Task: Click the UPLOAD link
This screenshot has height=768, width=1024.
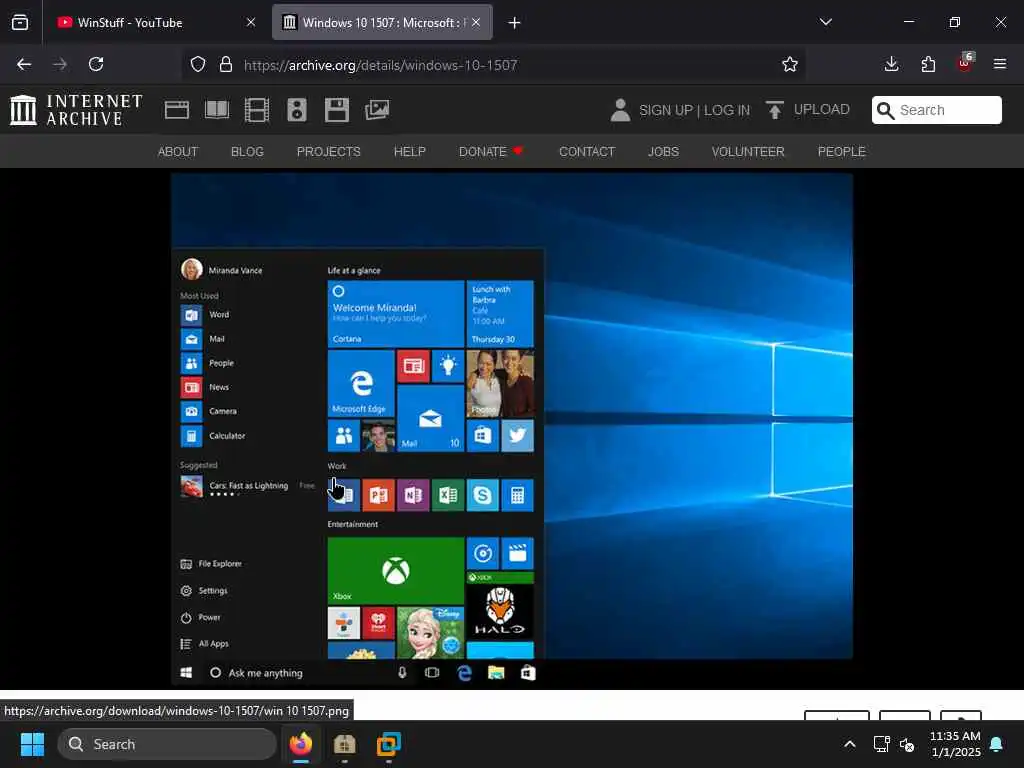Action: [822, 110]
